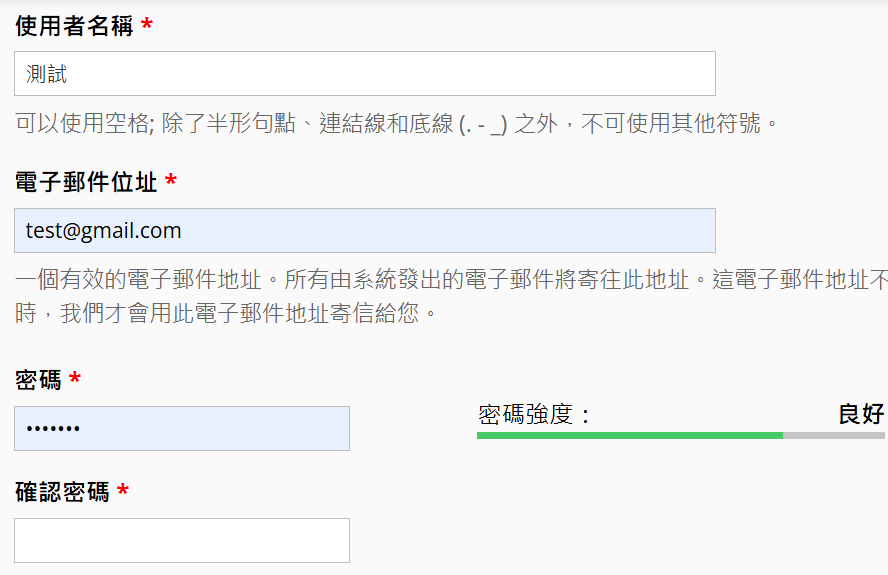Viewport: 888px width, 575px height.
Task: Click the 密碼強度： label text
Action: (534, 415)
